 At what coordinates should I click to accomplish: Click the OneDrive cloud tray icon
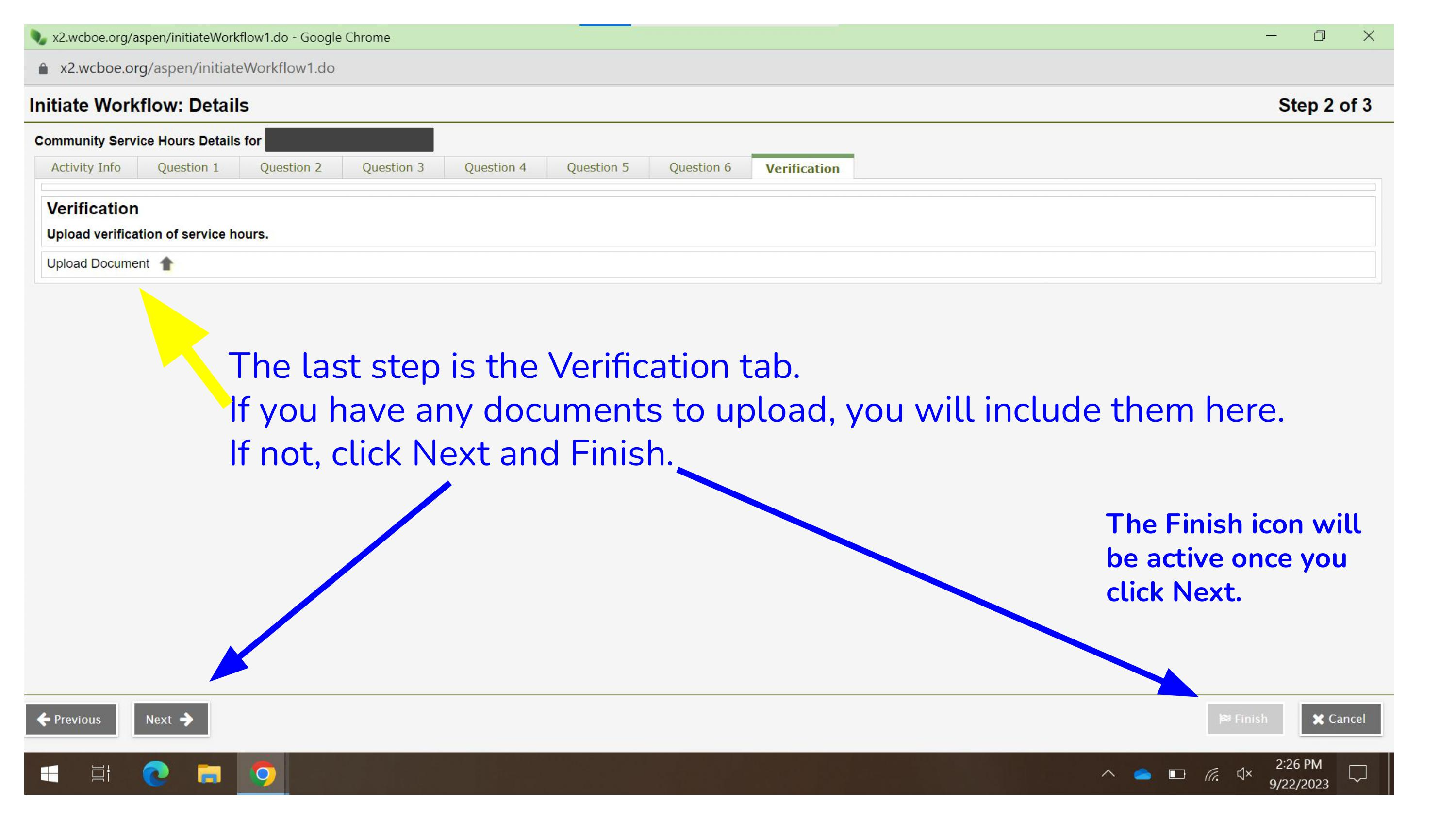(x=1142, y=774)
